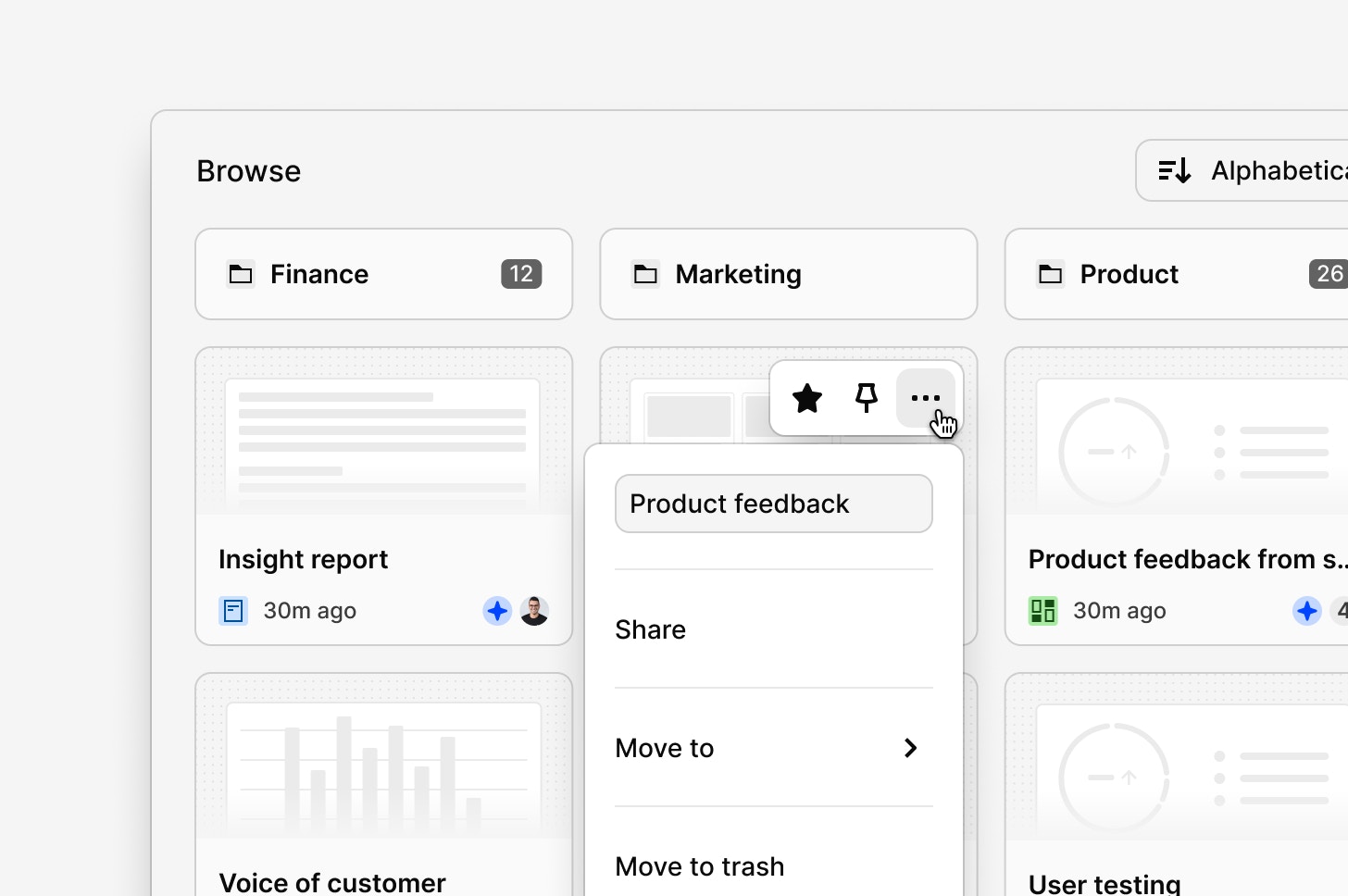Click the blue sparkle badge on Insight report
Viewport: 1348px width, 896px height.
tap(497, 611)
